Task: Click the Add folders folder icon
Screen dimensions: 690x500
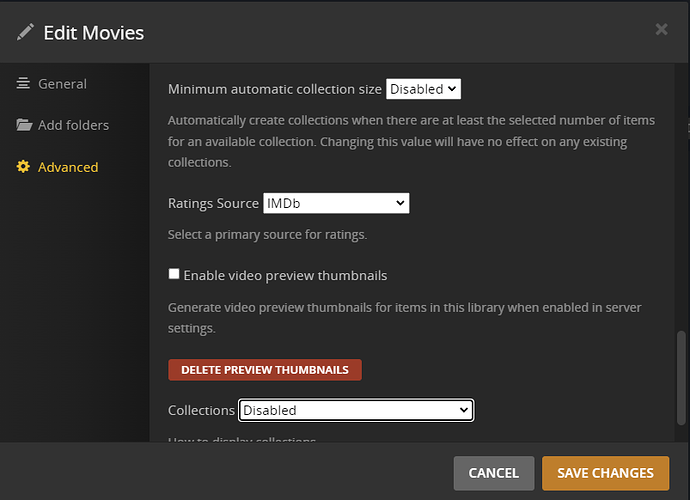Action: pyautogui.click(x=24, y=125)
